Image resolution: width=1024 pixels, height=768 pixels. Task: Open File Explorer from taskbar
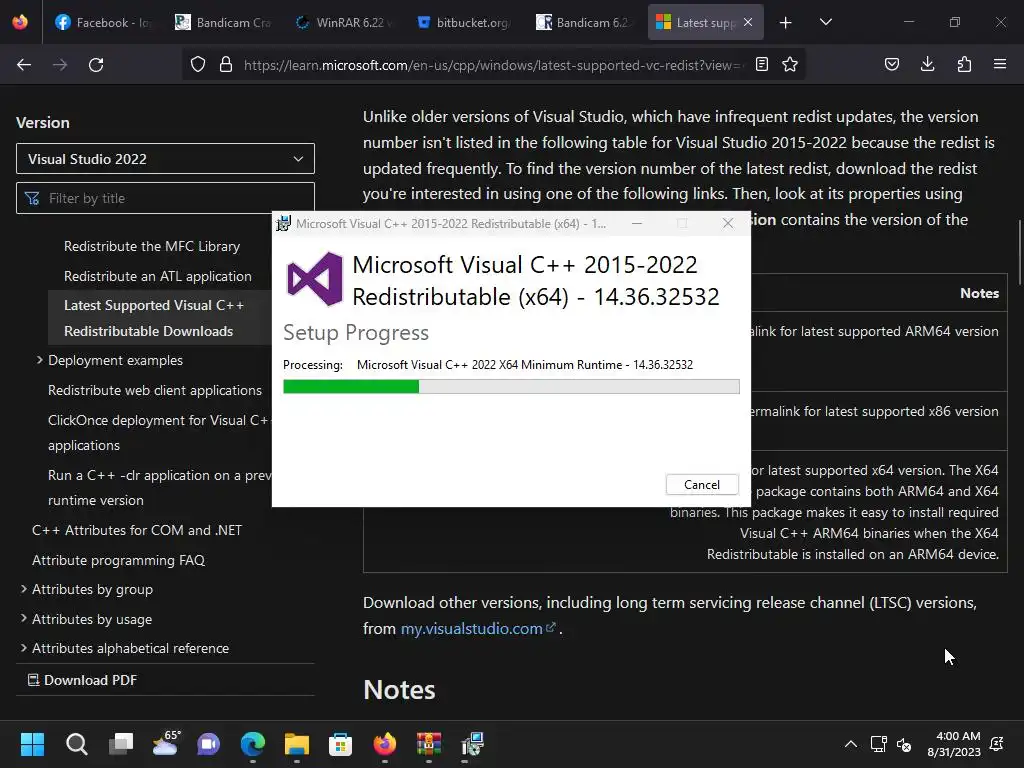coord(296,744)
